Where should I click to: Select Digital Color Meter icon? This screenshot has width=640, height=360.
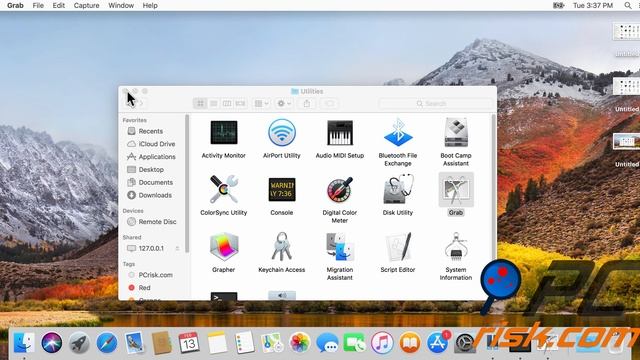pyautogui.click(x=340, y=189)
